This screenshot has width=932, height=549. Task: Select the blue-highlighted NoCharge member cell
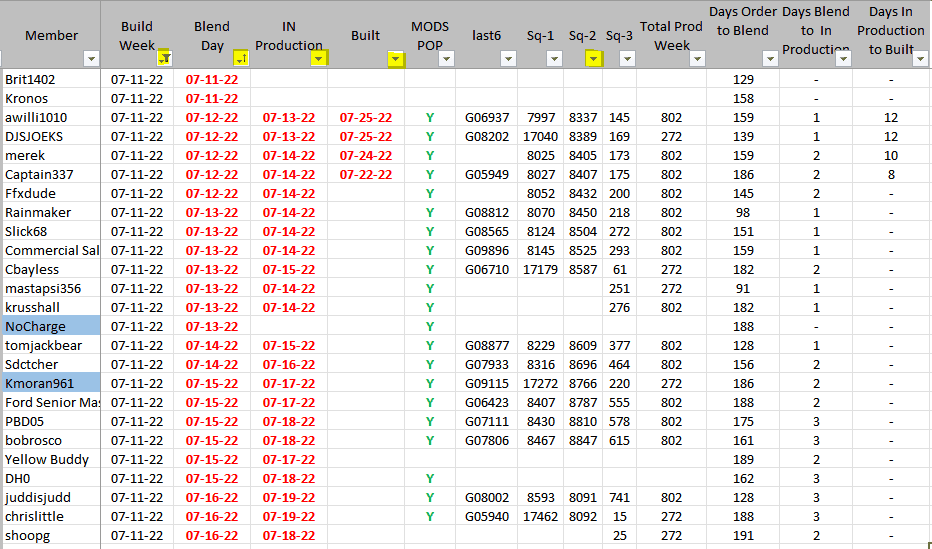click(x=50, y=326)
